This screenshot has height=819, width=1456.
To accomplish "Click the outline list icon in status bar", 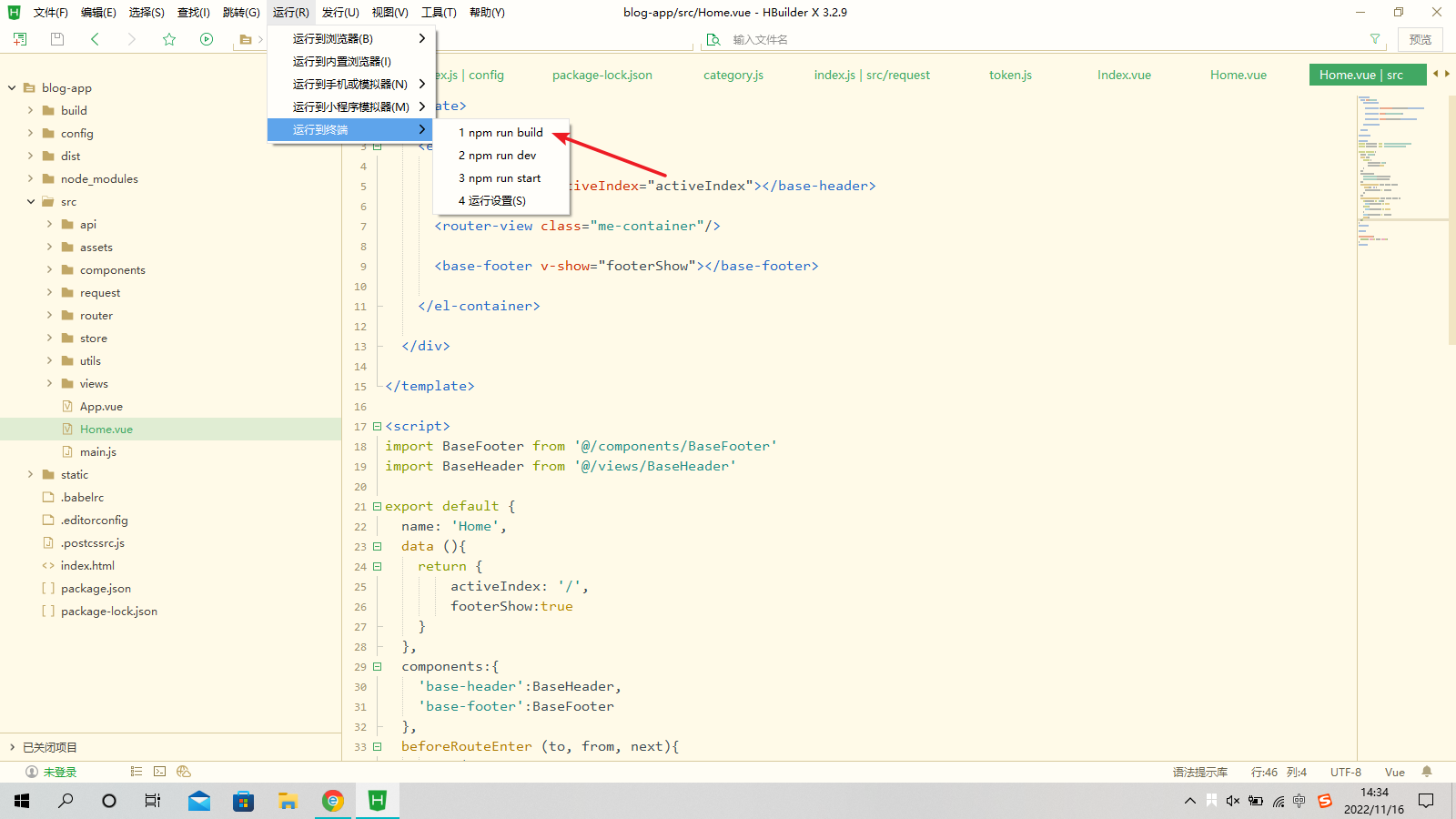I will 135,771.
